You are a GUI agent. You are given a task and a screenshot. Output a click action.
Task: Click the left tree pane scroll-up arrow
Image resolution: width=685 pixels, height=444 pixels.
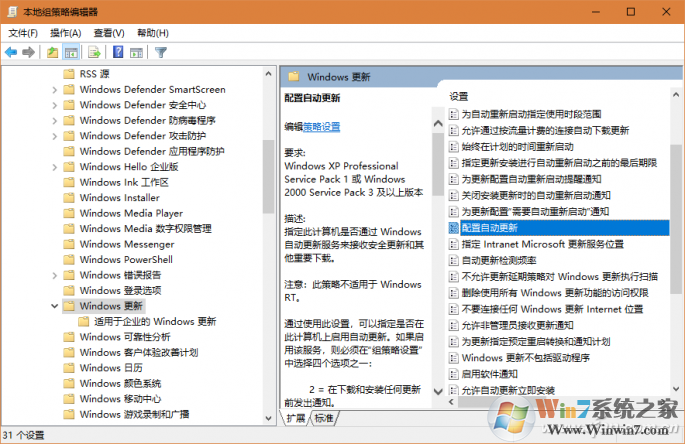coord(268,74)
